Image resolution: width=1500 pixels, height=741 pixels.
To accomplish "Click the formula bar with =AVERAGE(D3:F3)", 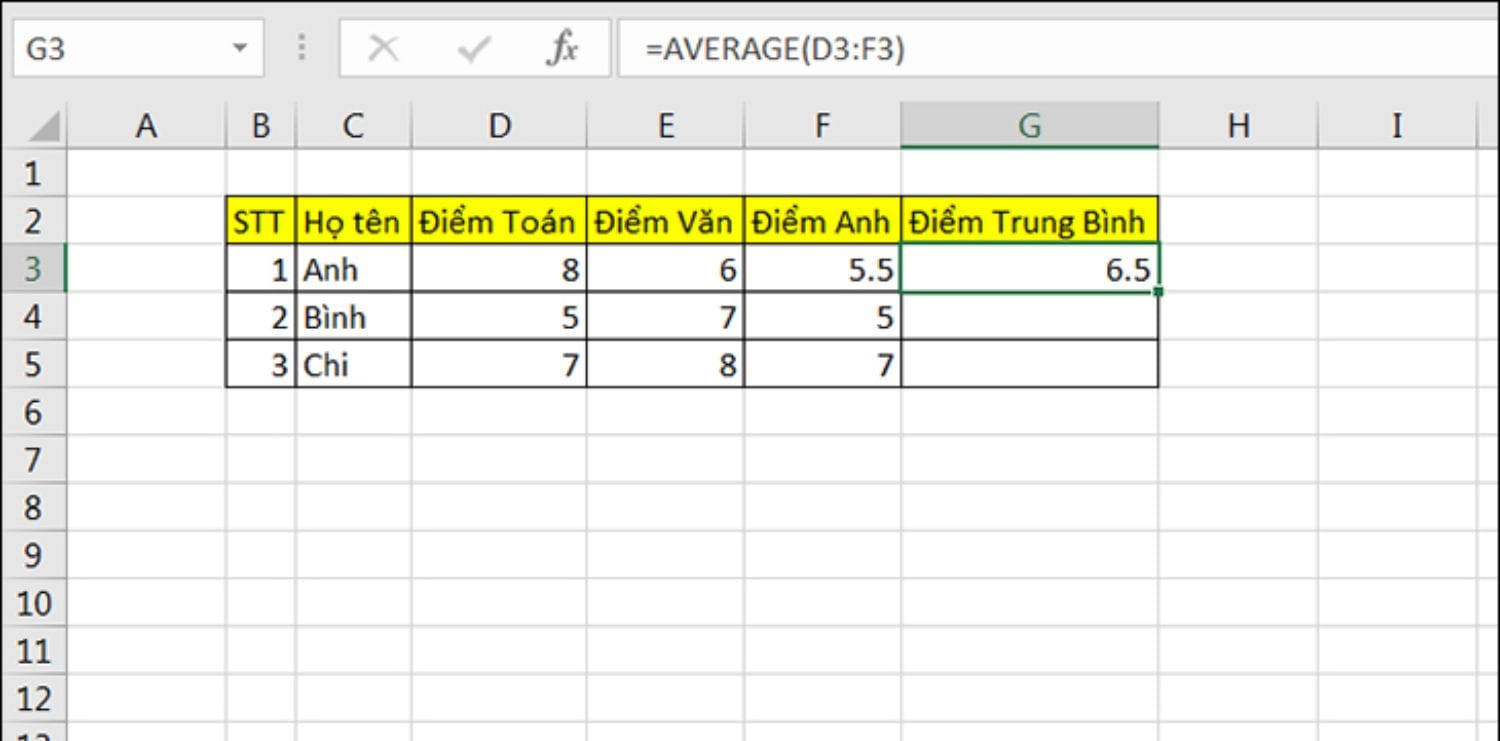I will point(1058,48).
